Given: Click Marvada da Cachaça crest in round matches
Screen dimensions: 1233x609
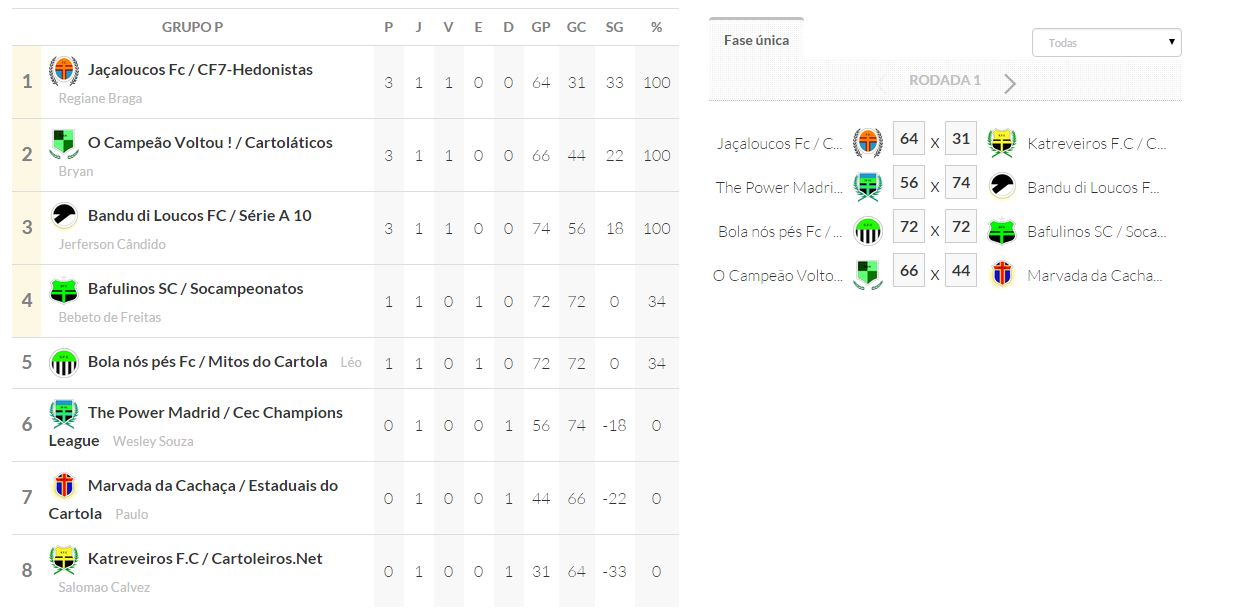Looking at the screenshot, I should coord(1002,274).
